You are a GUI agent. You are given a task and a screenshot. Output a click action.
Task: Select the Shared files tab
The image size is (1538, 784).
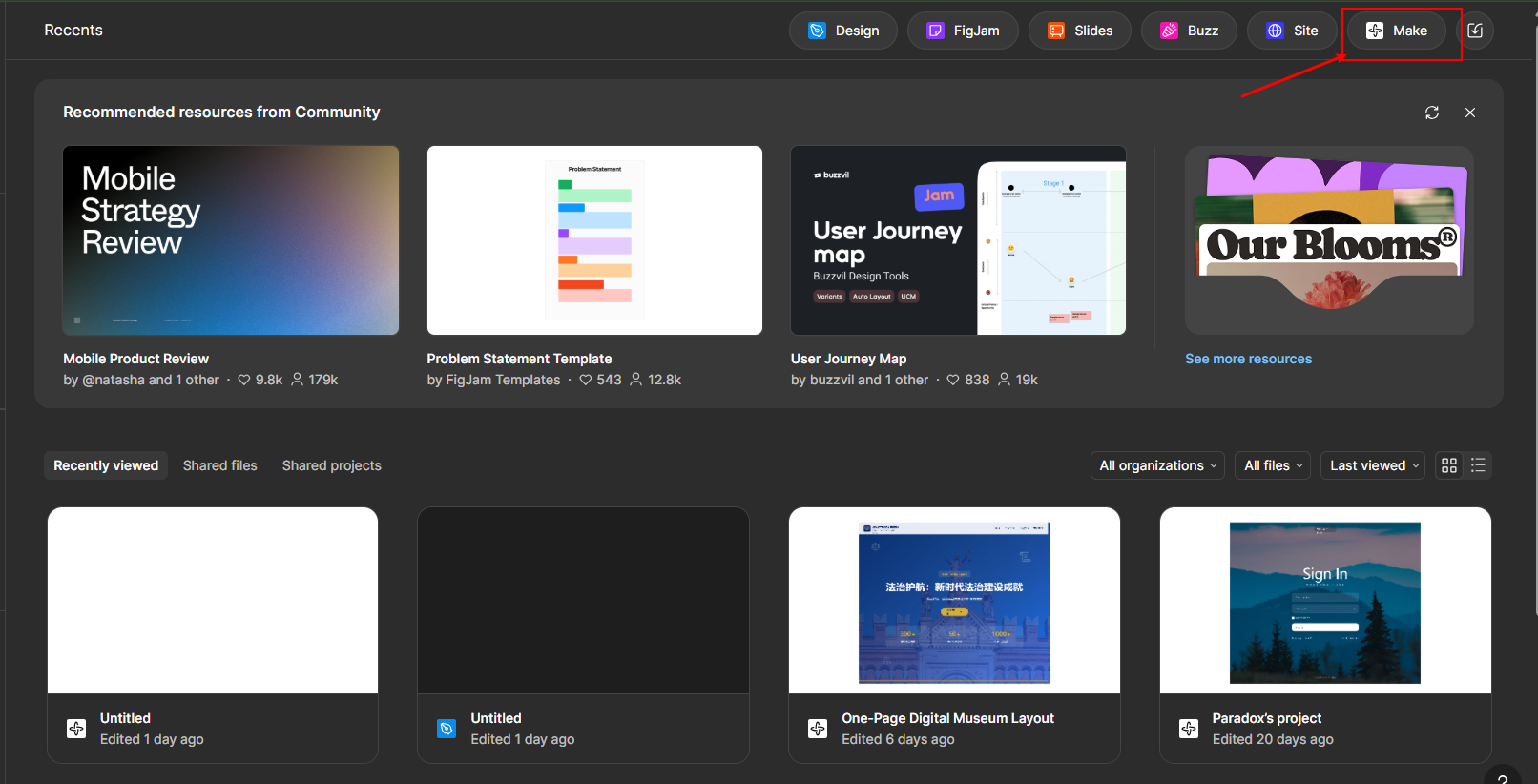click(x=220, y=465)
